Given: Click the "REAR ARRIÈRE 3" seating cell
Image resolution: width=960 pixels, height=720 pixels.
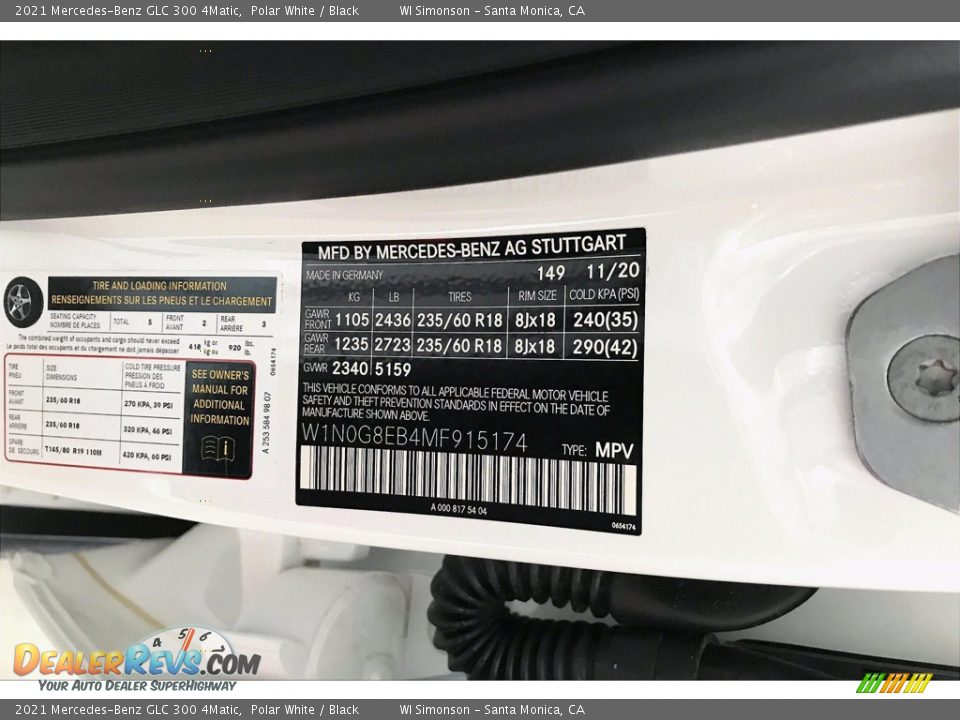Looking at the screenshot, I should click(x=243, y=324).
